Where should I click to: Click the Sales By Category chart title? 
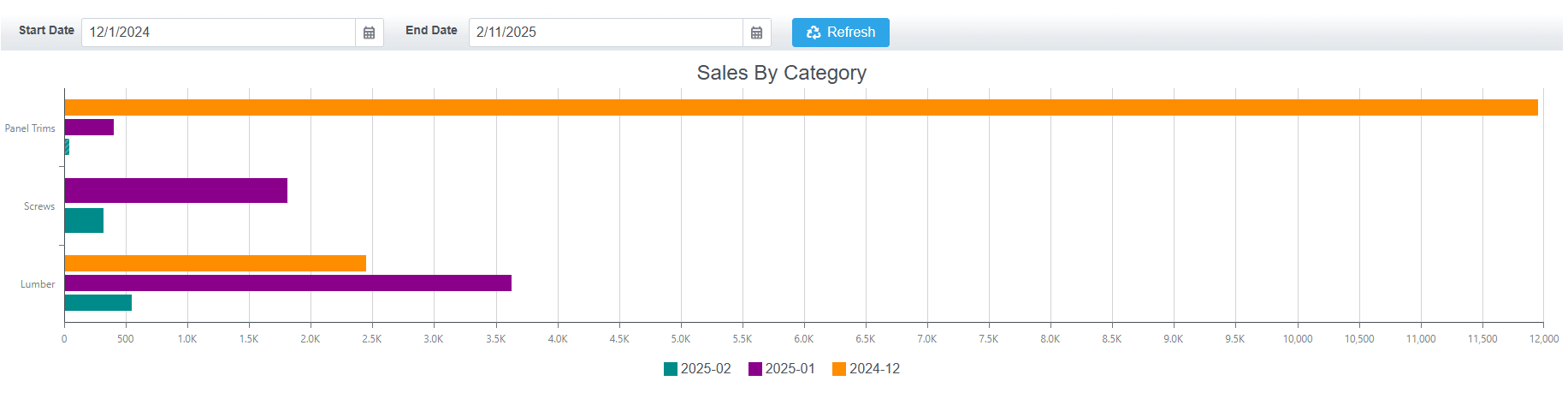(x=781, y=74)
